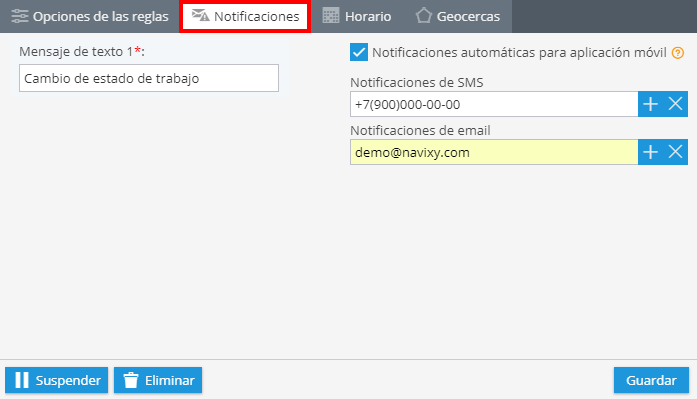Click the envelope alert icon on Notificaciones tab
Screen dimensions: 697x399
click(x=200, y=16)
